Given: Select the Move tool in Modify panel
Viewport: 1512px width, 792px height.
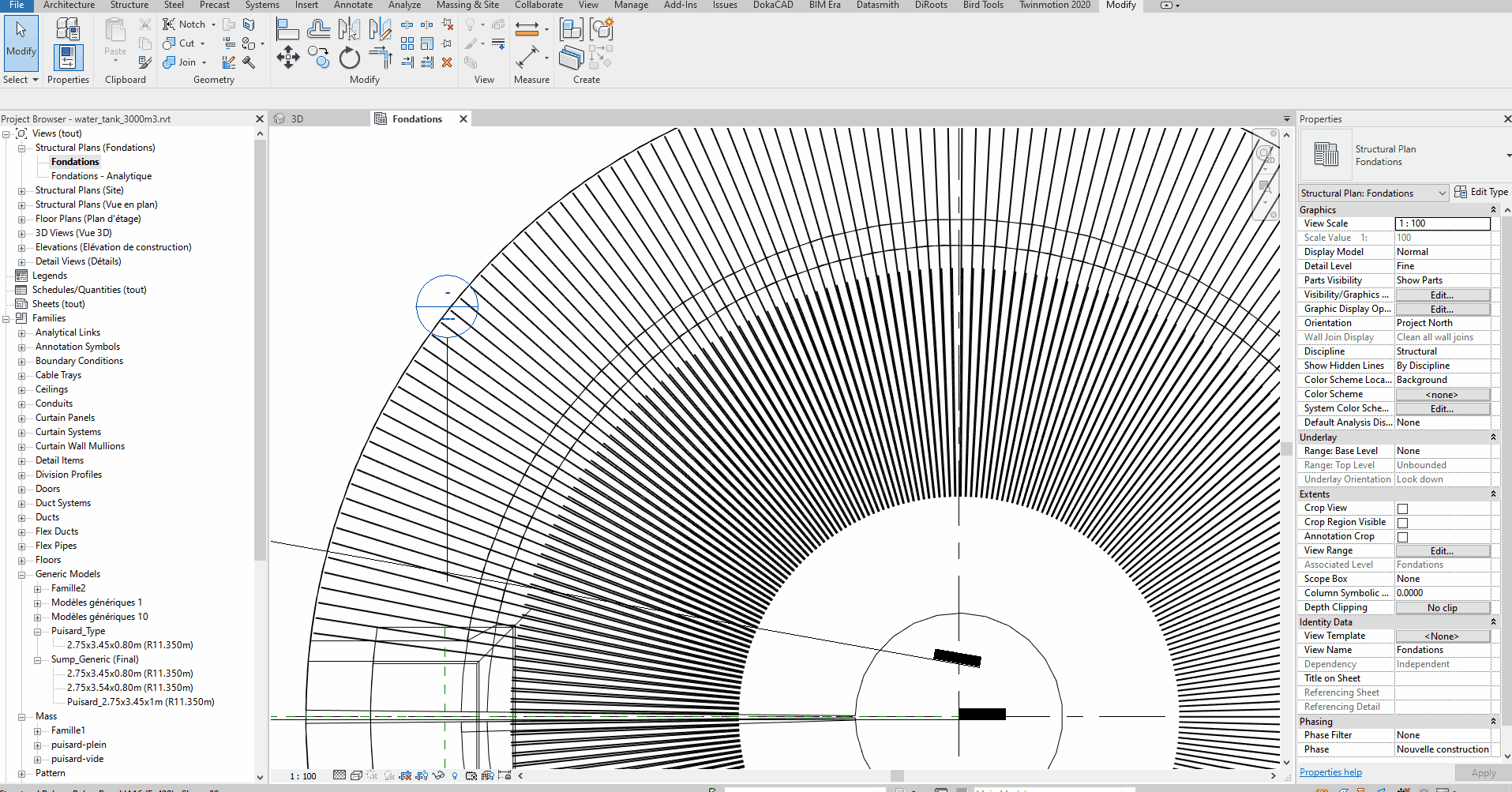Looking at the screenshot, I should 287,57.
